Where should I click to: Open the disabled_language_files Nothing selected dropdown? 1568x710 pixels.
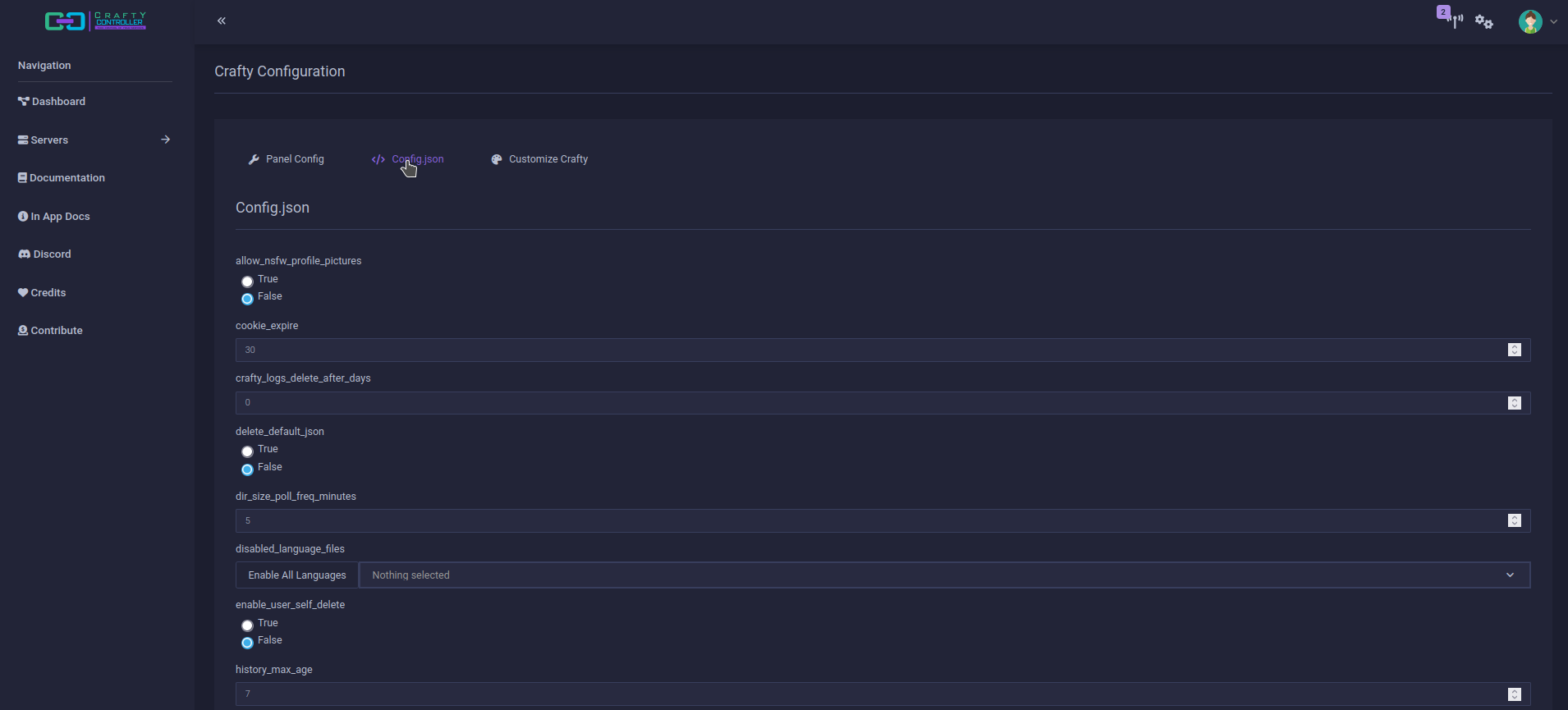pyautogui.click(x=944, y=575)
